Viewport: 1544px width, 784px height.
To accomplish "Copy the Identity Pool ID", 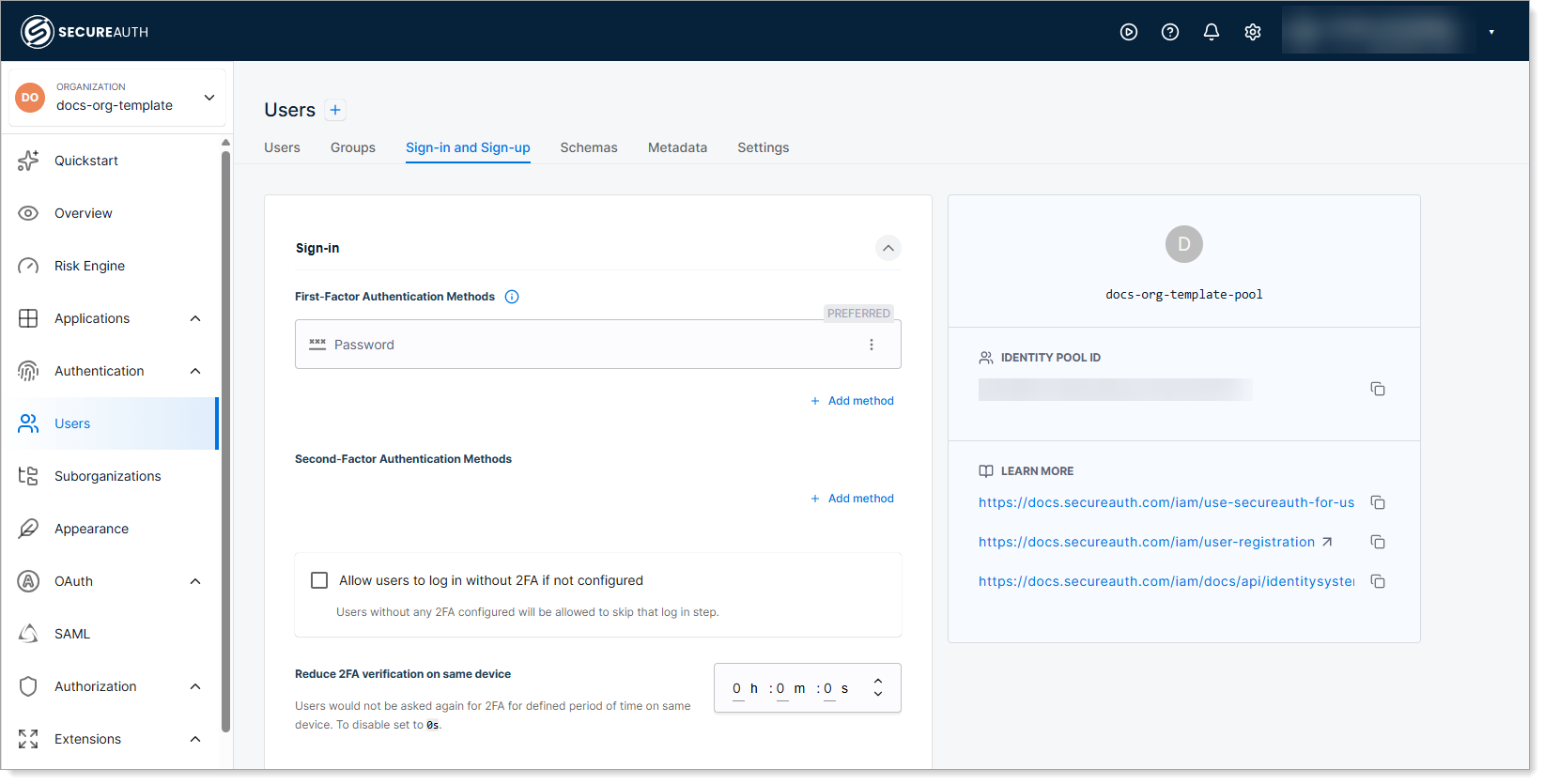I will (x=1378, y=389).
